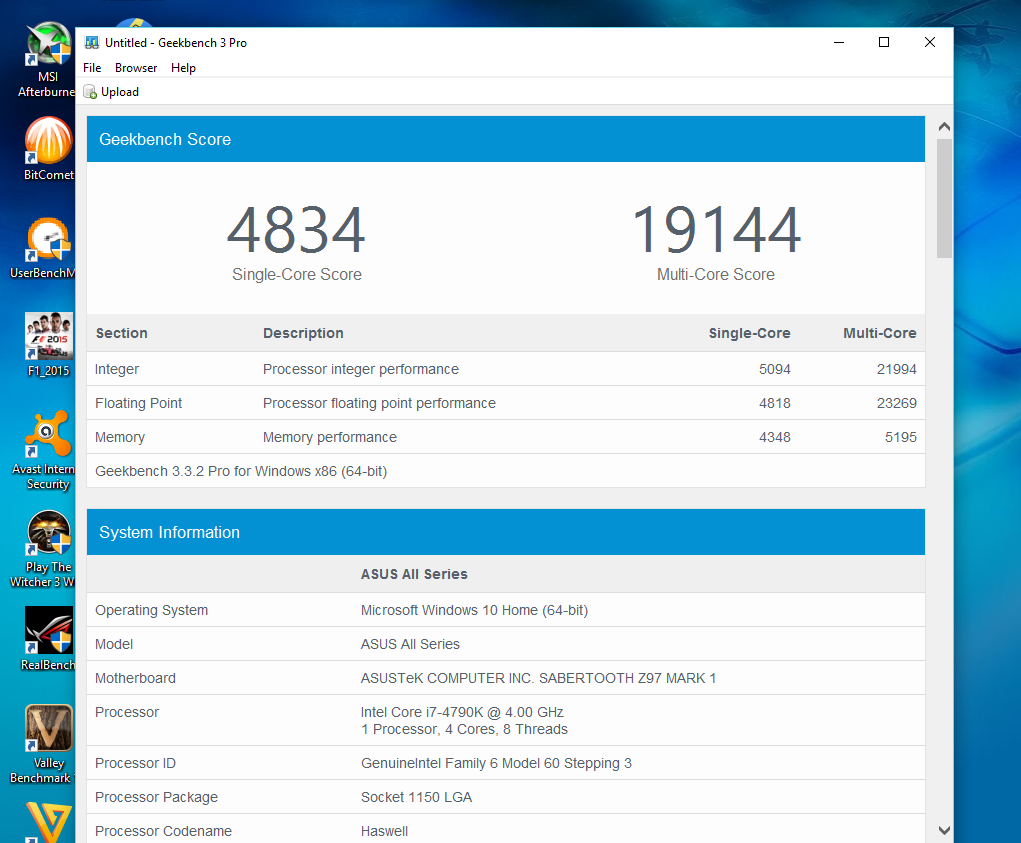Open the Help menu
This screenshot has width=1021, height=843.
(x=183, y=68)
